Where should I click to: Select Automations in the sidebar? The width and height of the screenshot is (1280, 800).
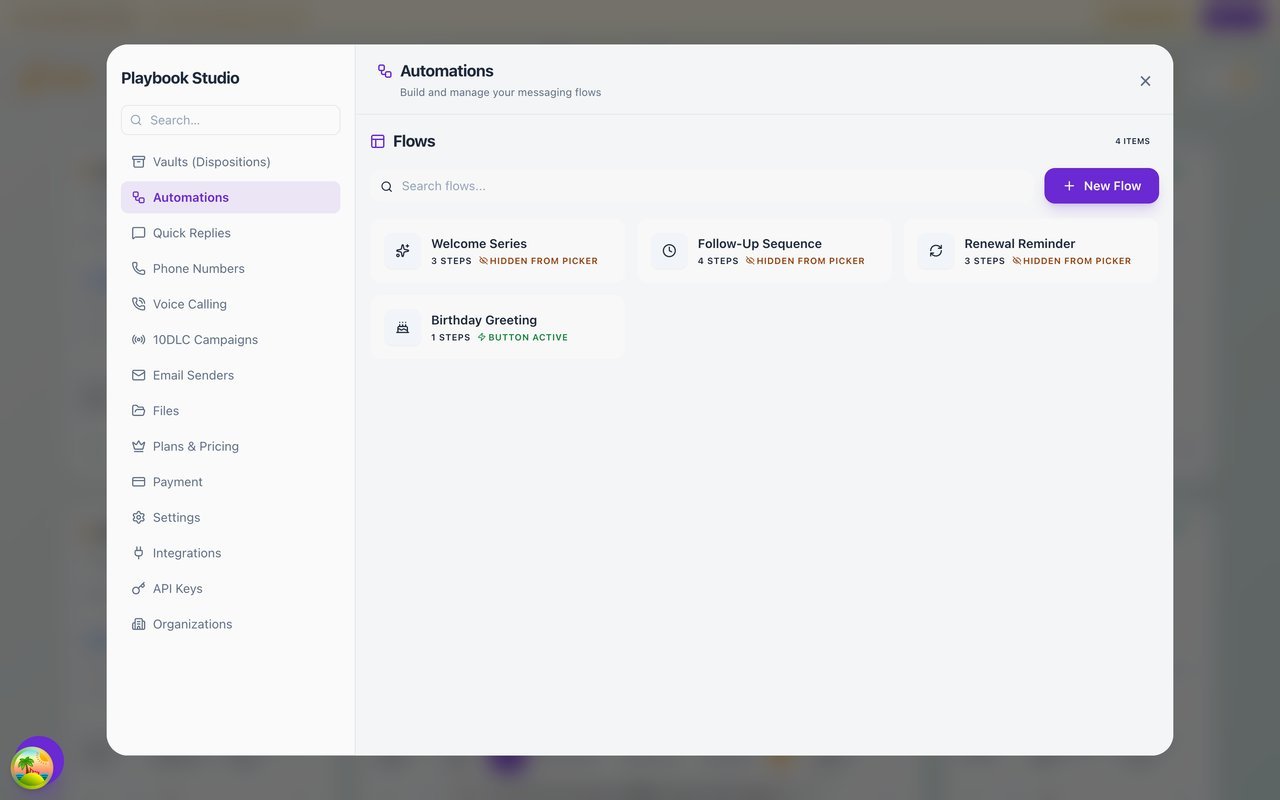coord(230,197)
